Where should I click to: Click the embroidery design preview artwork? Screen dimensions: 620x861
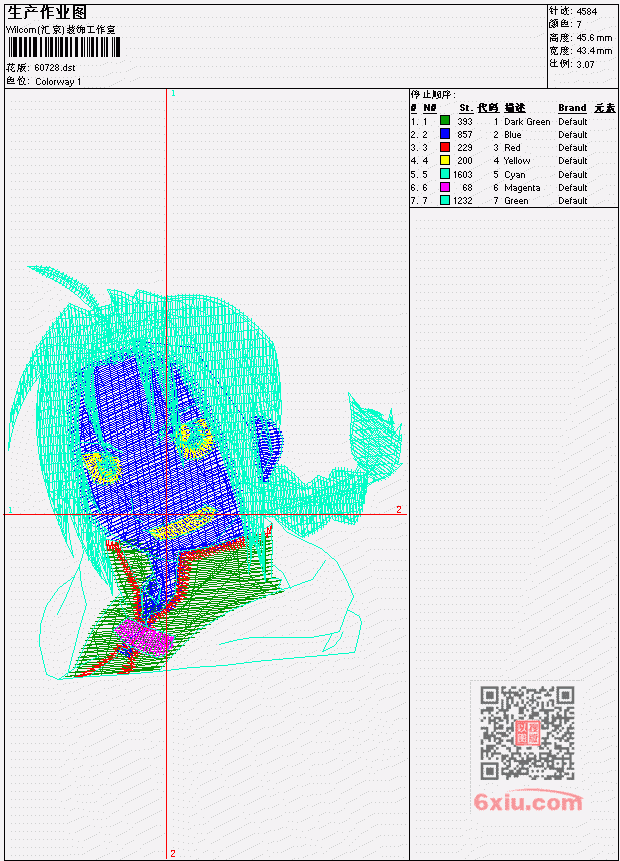coord(205,473)
